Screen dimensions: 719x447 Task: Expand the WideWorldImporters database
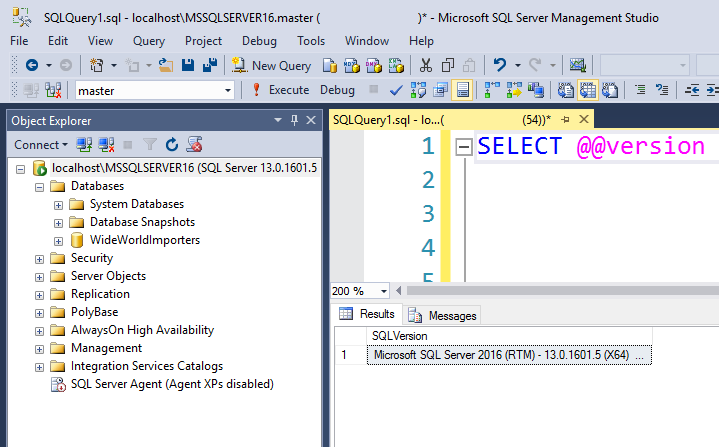[58, 241]
